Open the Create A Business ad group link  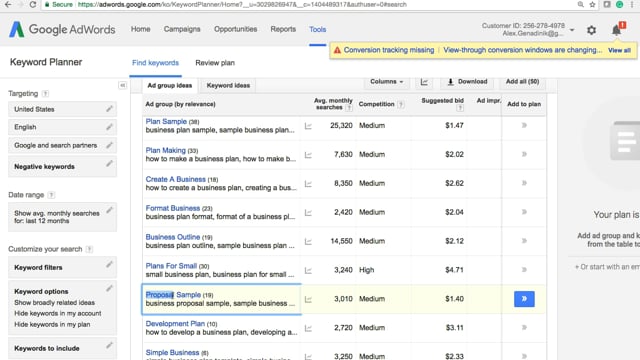(176, 179)
